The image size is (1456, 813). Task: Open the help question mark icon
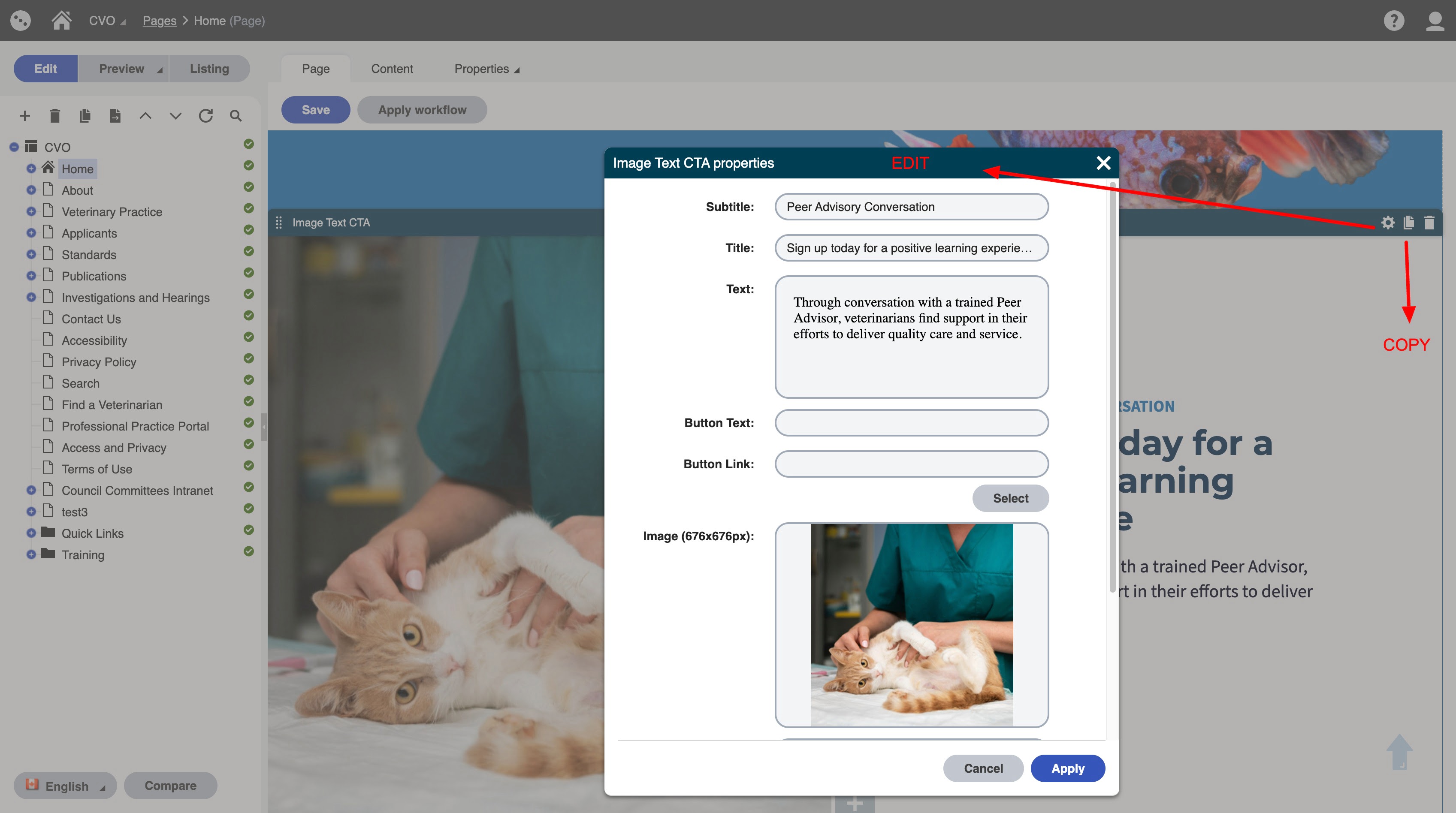pos(1394,21)
